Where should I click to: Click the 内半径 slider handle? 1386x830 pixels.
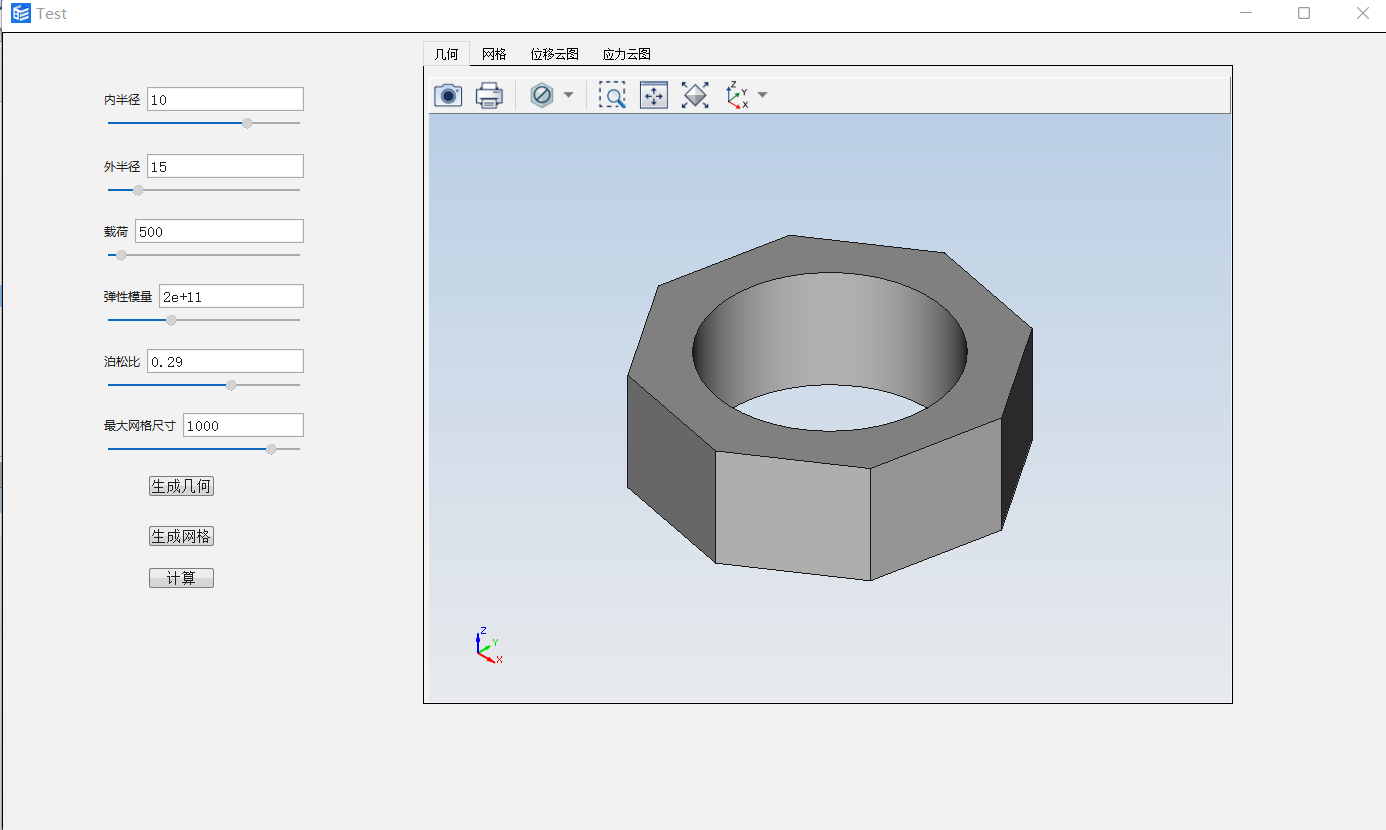click(x=247, y=123)
